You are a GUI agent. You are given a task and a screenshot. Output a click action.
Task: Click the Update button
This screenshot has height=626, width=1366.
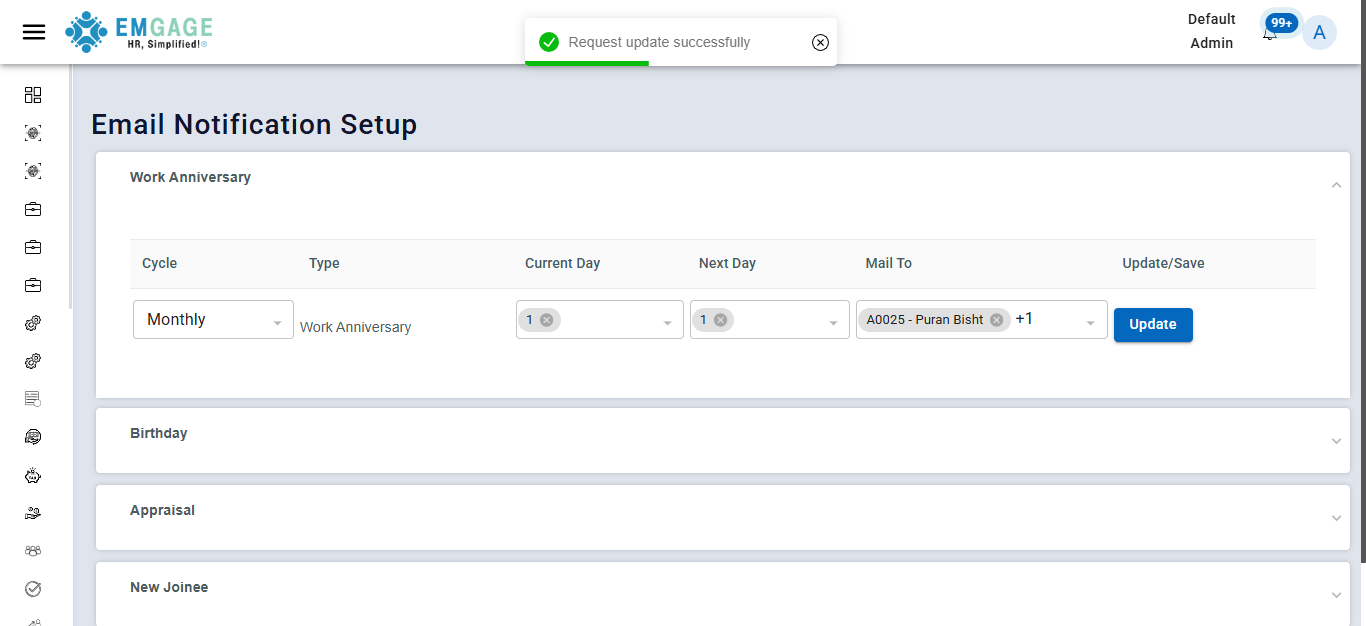pos(1152,325)
